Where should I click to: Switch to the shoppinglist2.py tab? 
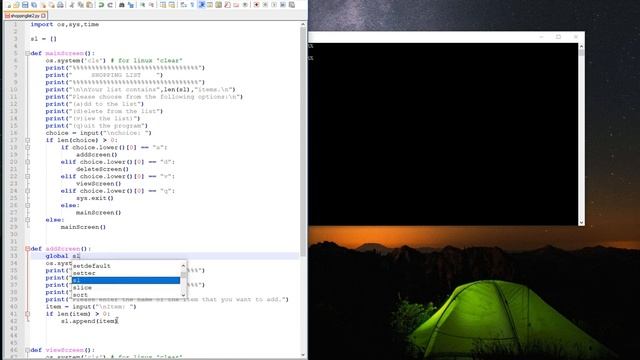click(24, 16)
